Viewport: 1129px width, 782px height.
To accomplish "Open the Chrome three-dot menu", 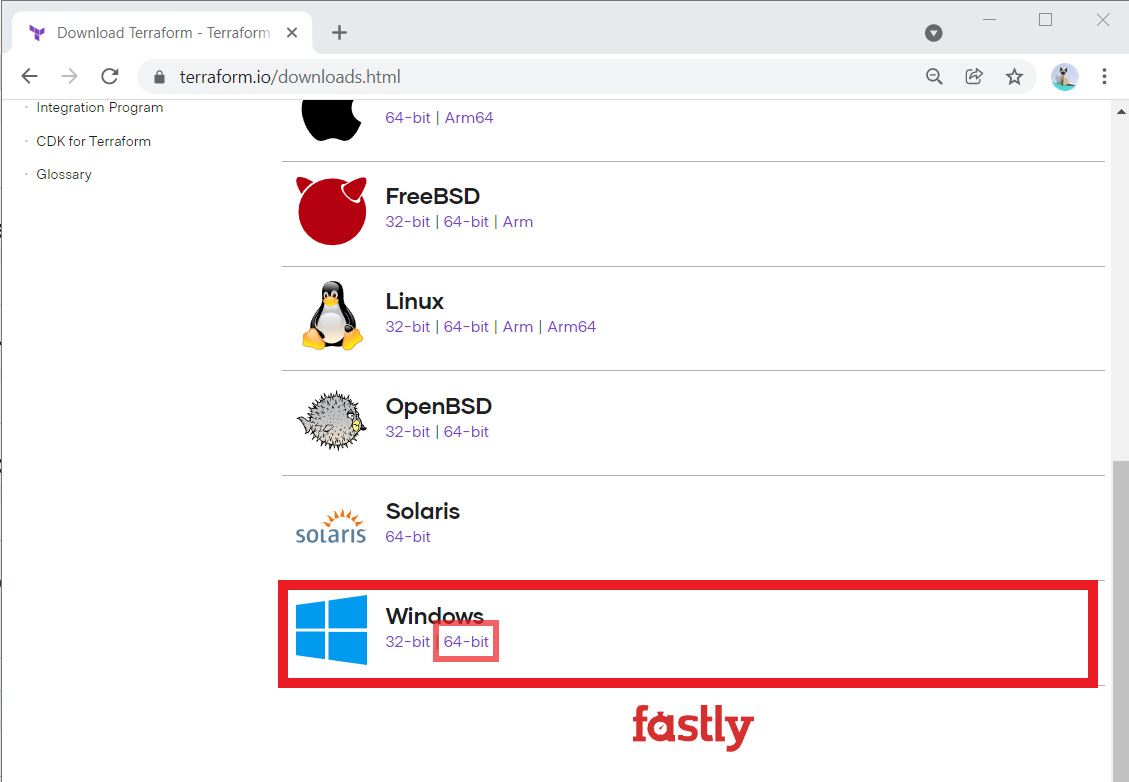I will coord(1103,76).
